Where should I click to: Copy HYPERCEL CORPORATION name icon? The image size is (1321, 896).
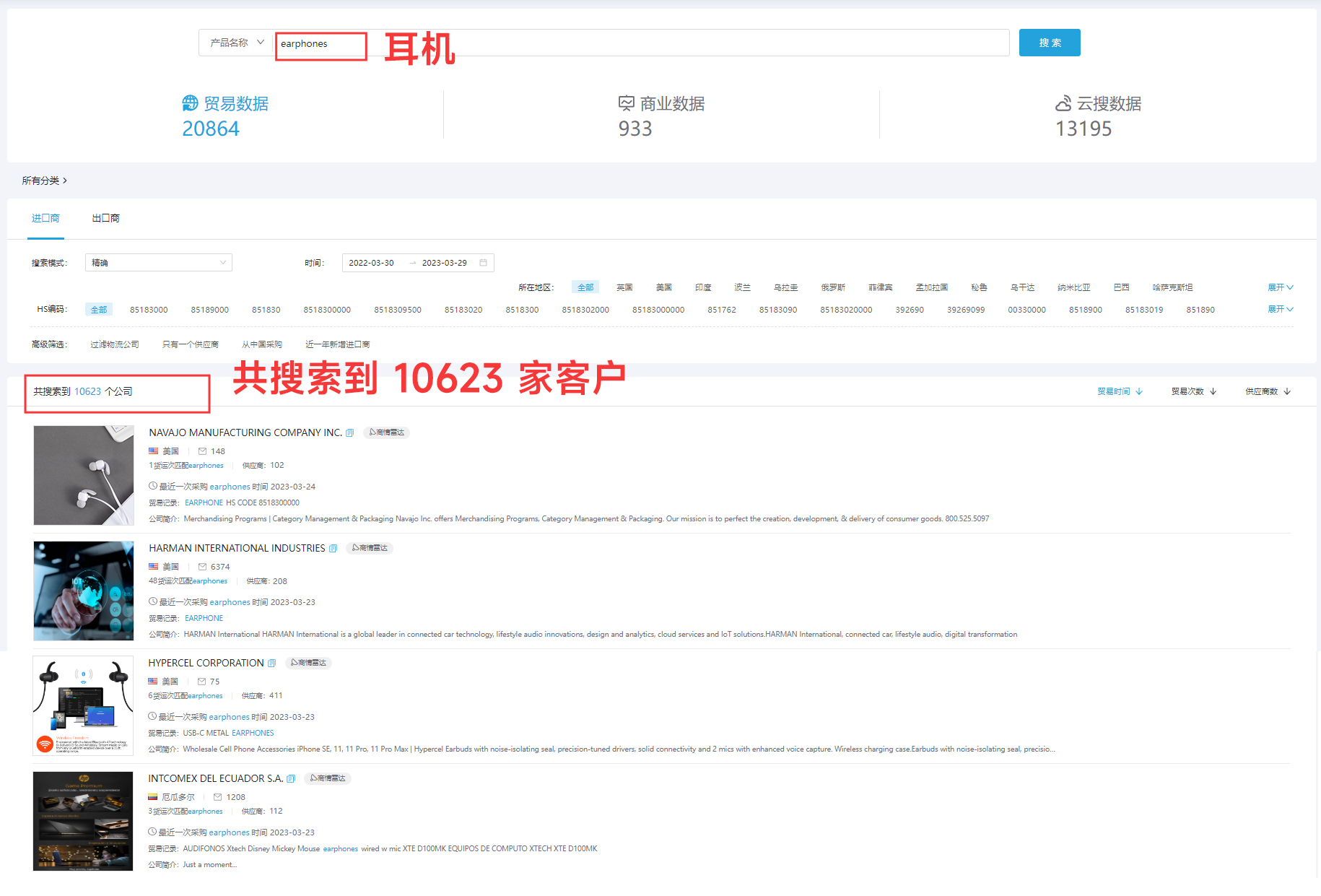pyautogui.click(x=272, y=664)
